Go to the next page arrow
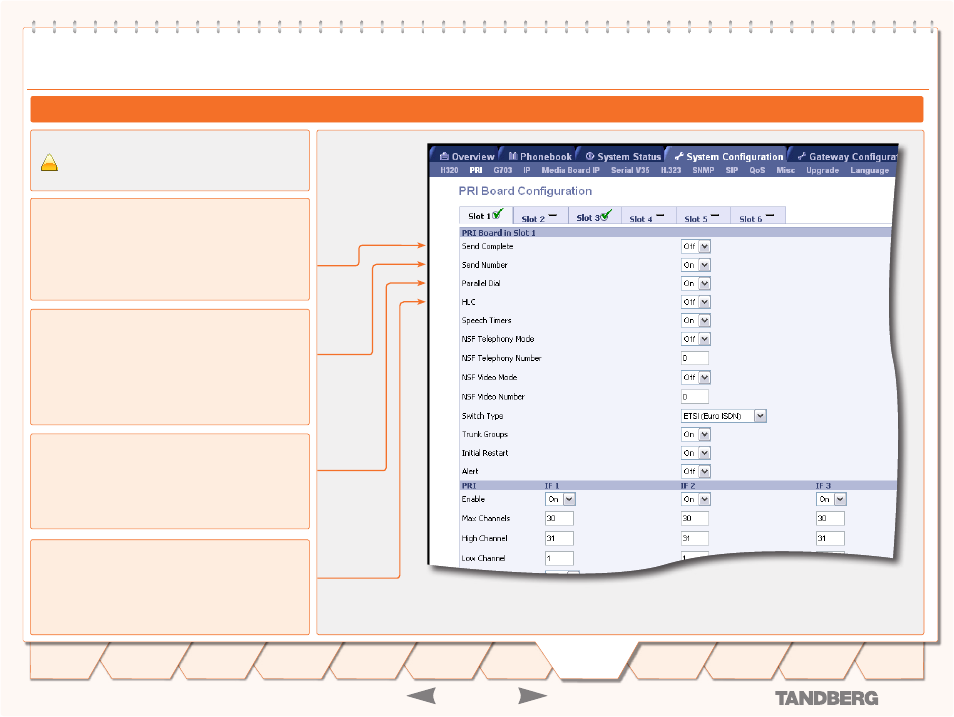This screenshot has height=717, width=954. [x=532, y=696]
